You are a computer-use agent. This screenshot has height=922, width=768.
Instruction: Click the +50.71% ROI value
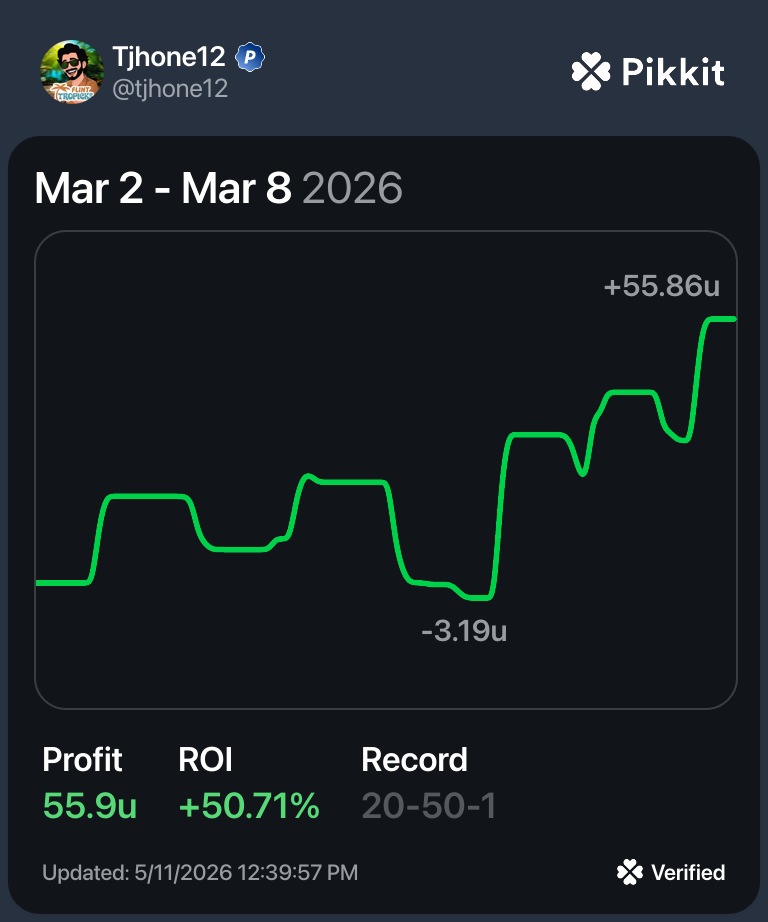click(249, 806)
